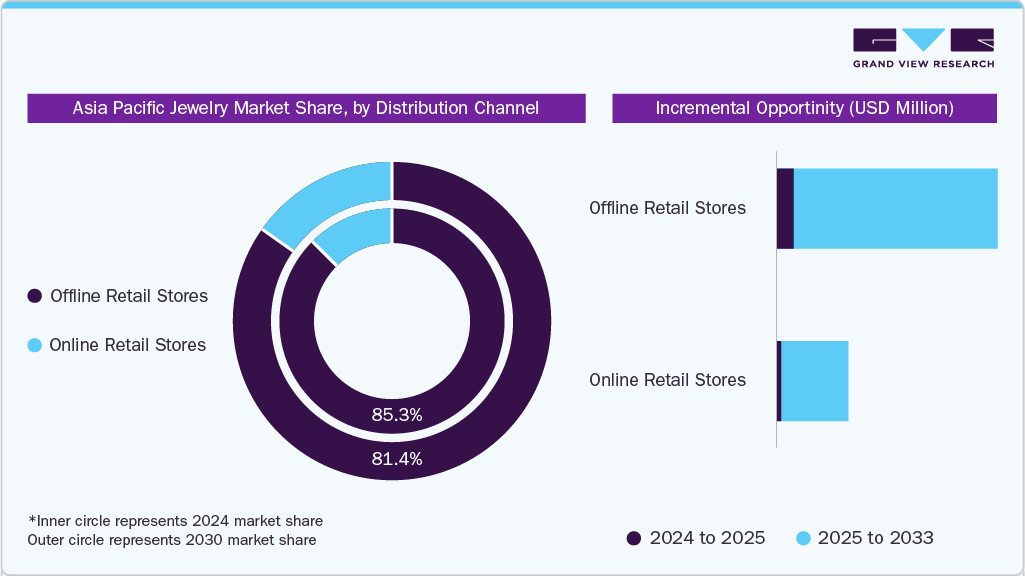Click the light blue Offline Retail Stores bar
Viewport: 1025px width, 576px height.
click(x=895, y=208)
